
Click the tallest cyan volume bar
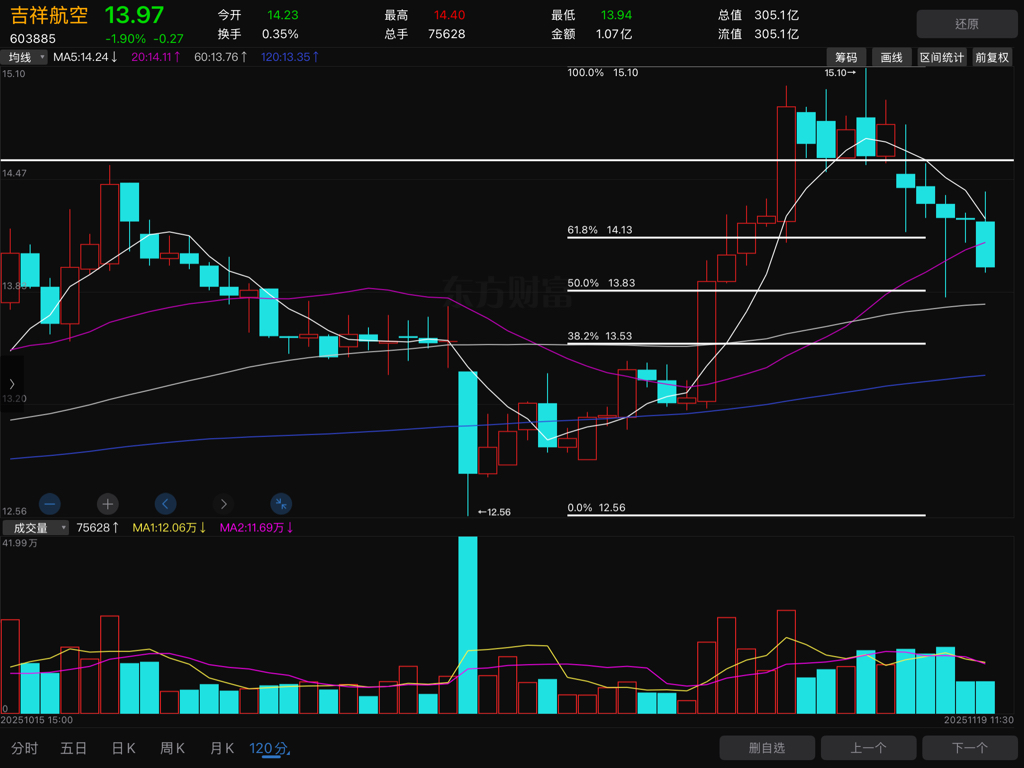click(x=468, y=625)
